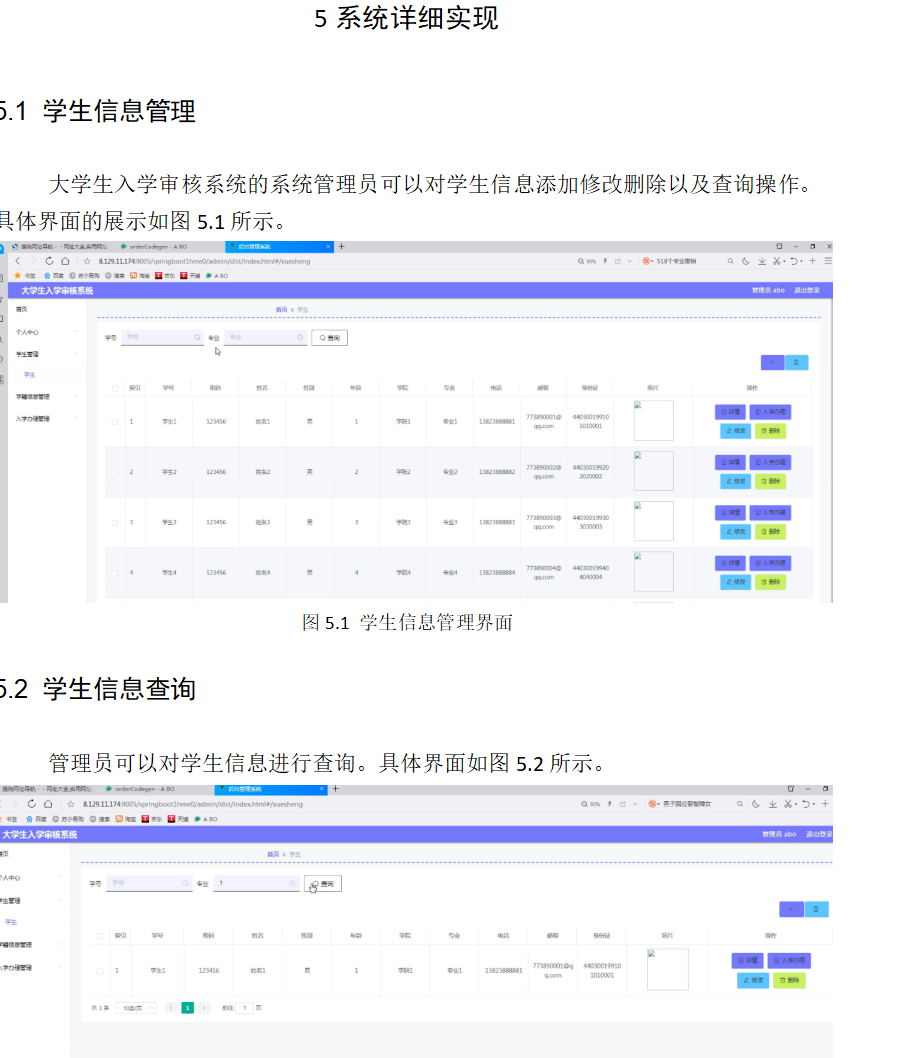The height and width of the screenshot is (1058, 914).
Task: Open 个人中心 from the sidebar menu
Action: coord(30,332)
